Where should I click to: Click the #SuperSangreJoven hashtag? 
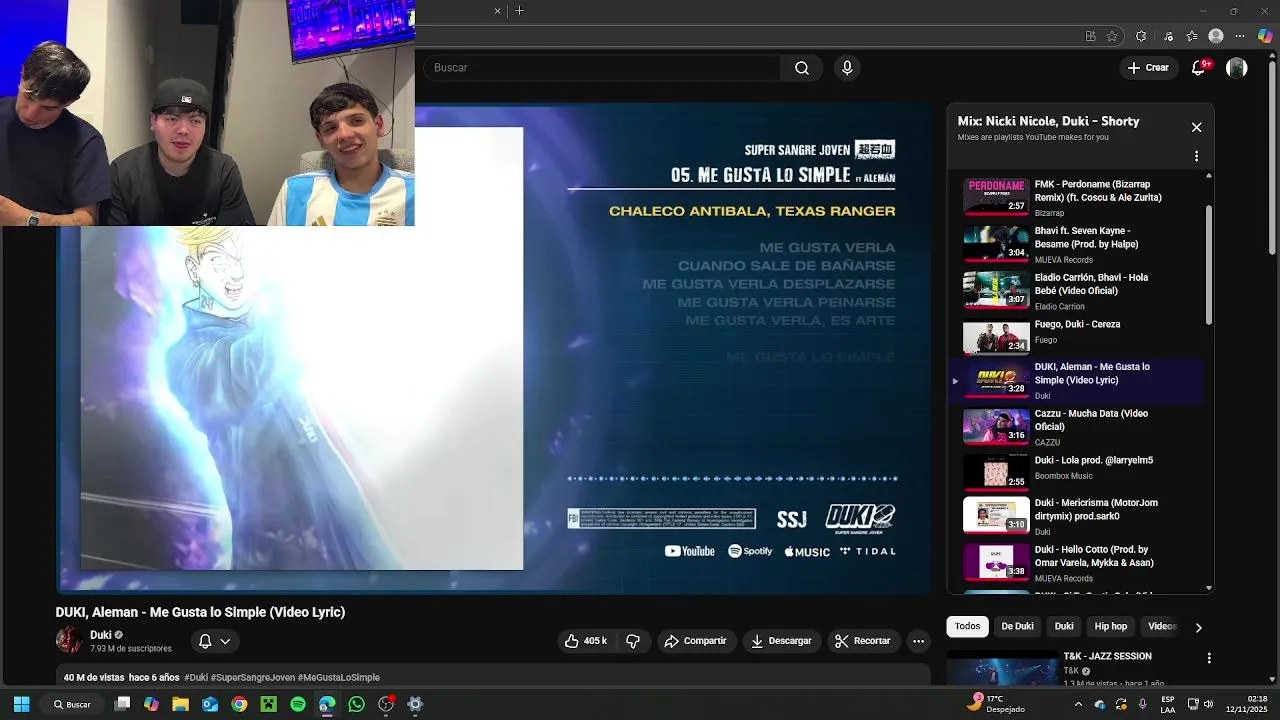click(x=251, y=678)
